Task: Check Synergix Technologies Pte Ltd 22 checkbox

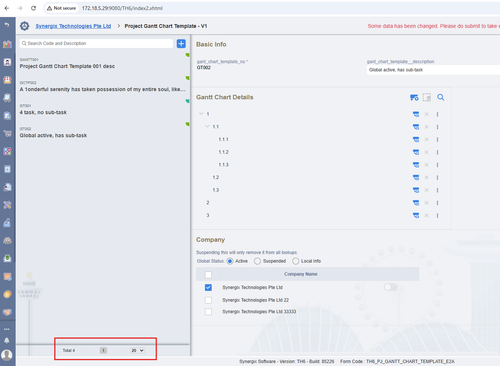Action: click(208, 300)
